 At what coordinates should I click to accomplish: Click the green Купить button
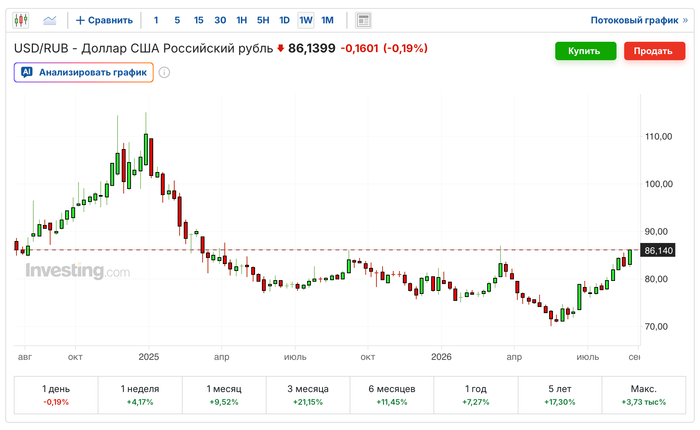click(x=585, y=51)
